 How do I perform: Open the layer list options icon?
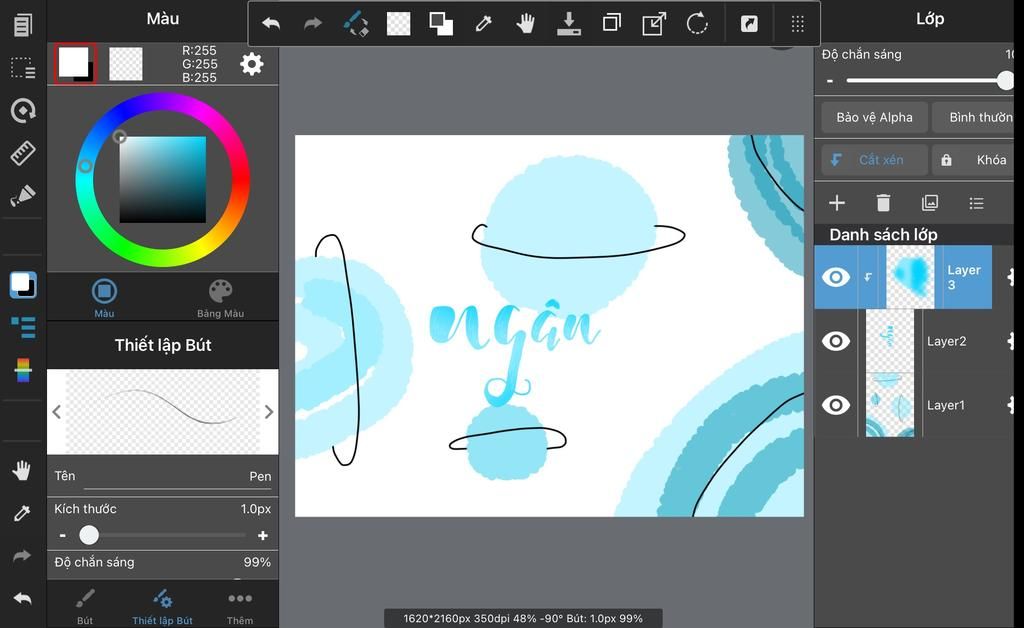976,203
